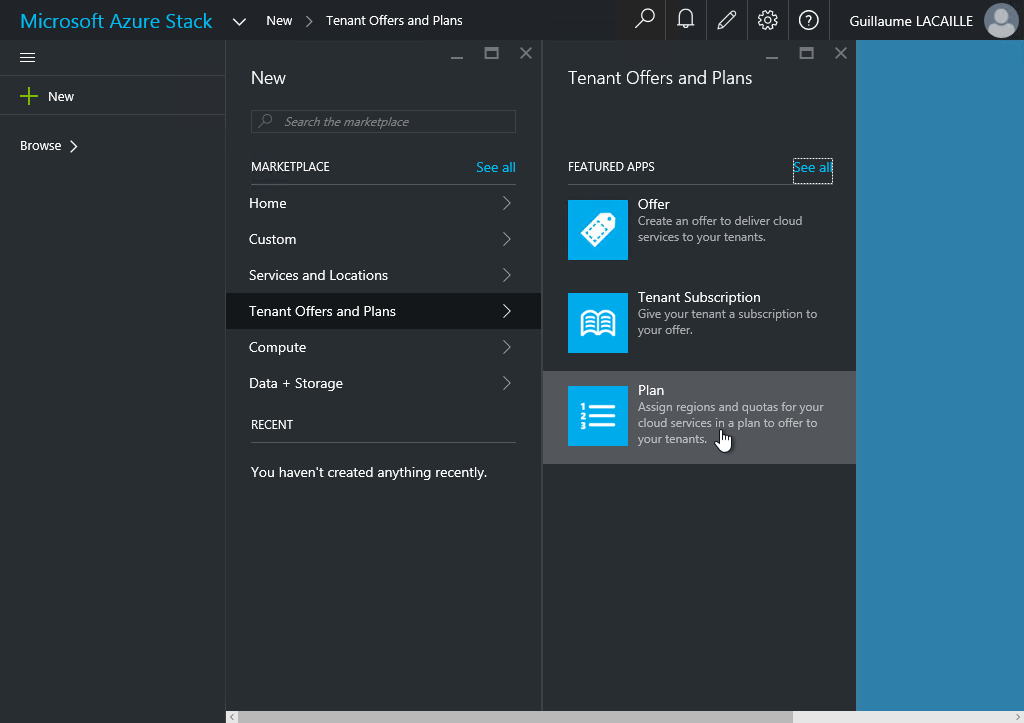
Task: Maximize the New blade
Action: coord(492,53)
